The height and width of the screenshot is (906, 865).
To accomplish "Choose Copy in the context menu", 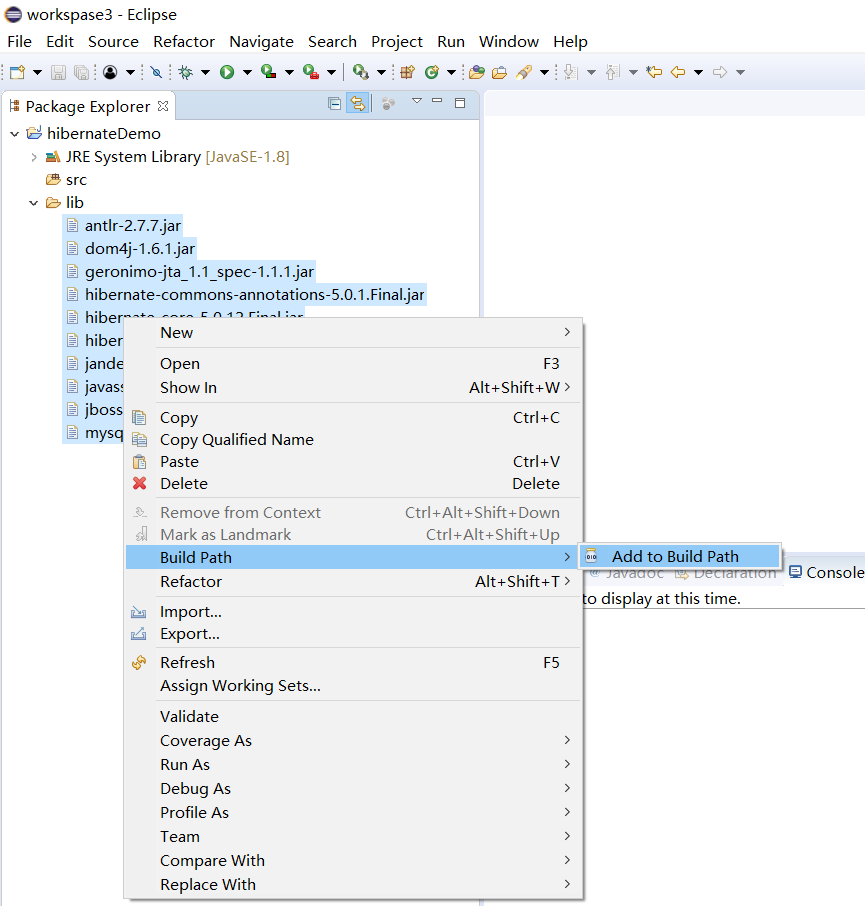I will tap(354, 417).
